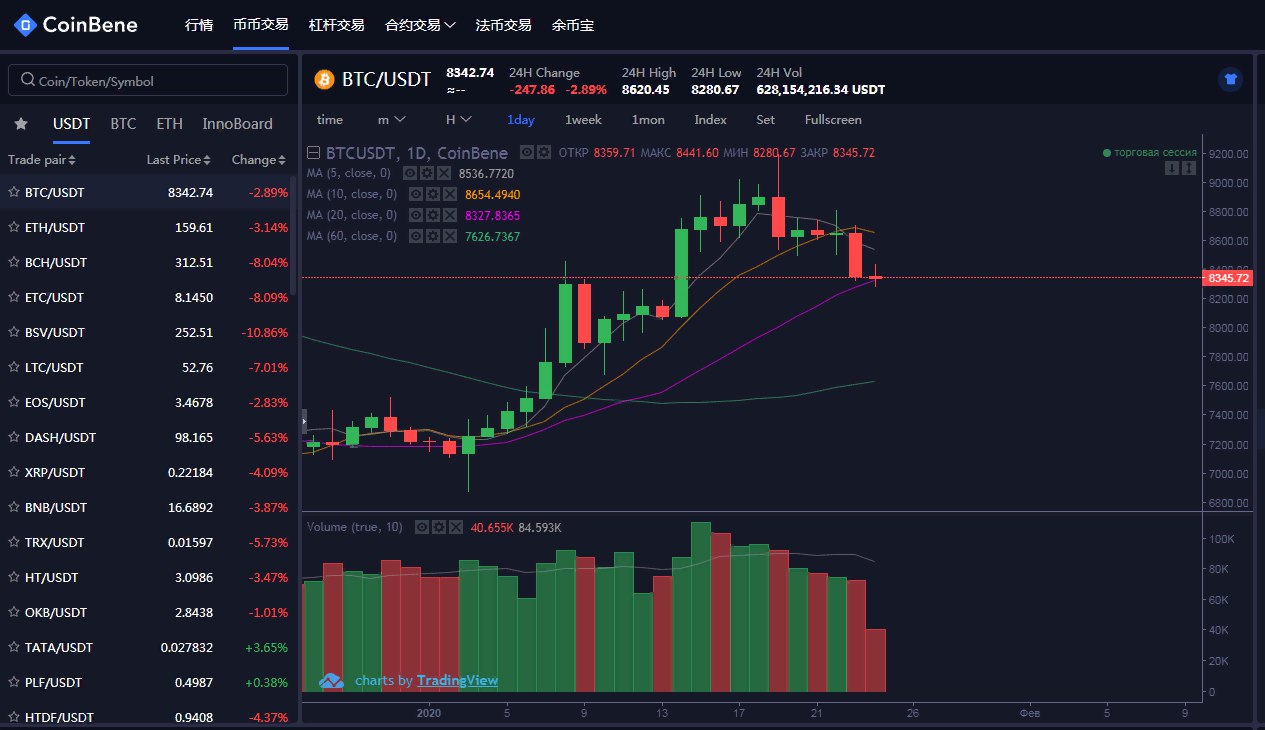This screenshot has height=730, width=1265.
Task: Open 余币宝 in the top navigation
Action: point(573,25)
